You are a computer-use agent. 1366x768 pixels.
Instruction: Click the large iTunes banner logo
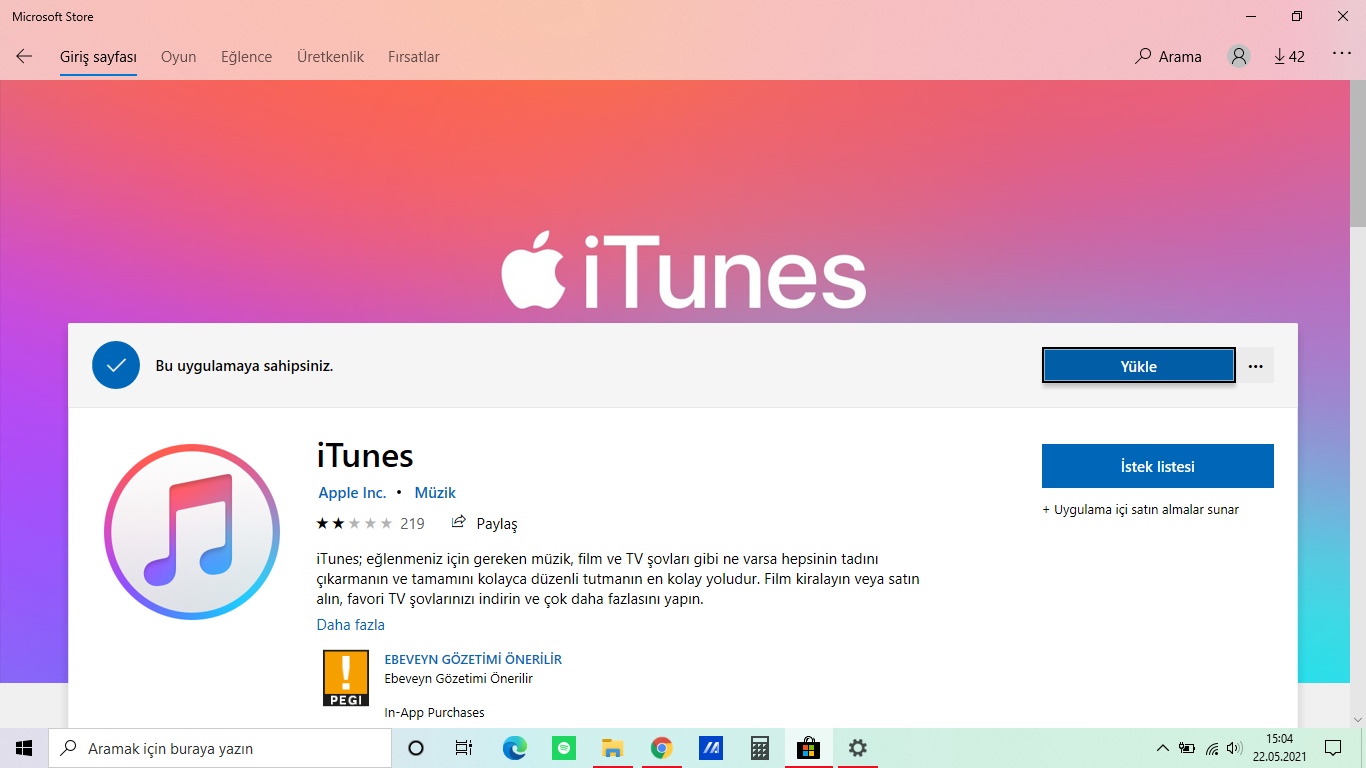(x=683, y=270)
